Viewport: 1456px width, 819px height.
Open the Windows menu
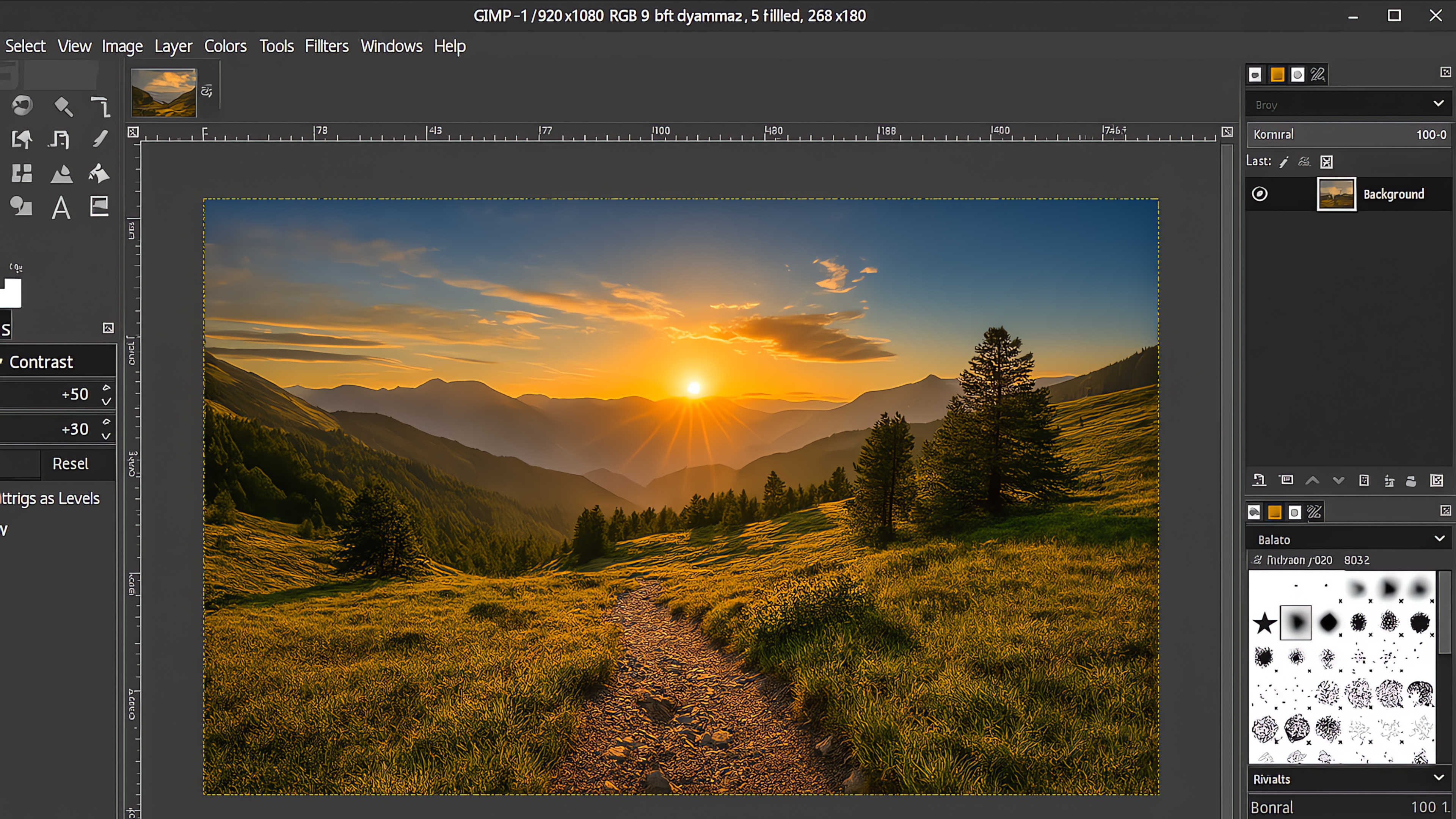391,46
